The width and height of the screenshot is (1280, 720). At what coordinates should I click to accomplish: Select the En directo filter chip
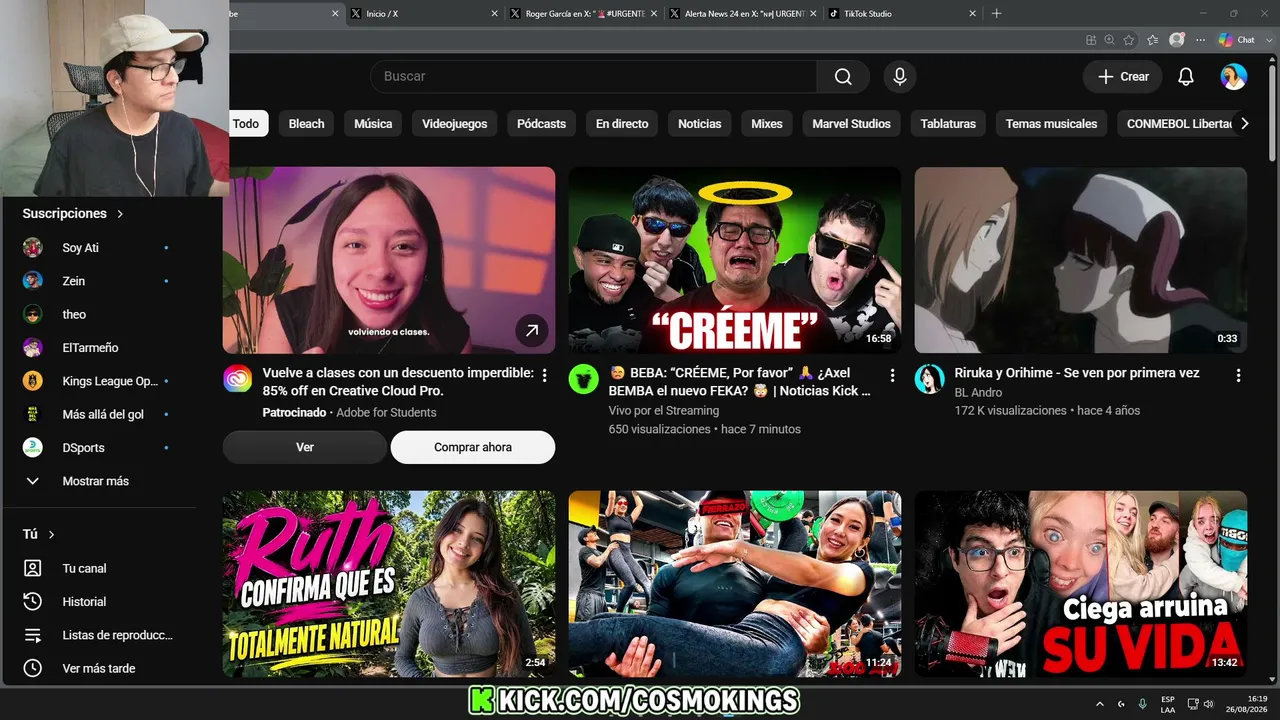point(622,124)
